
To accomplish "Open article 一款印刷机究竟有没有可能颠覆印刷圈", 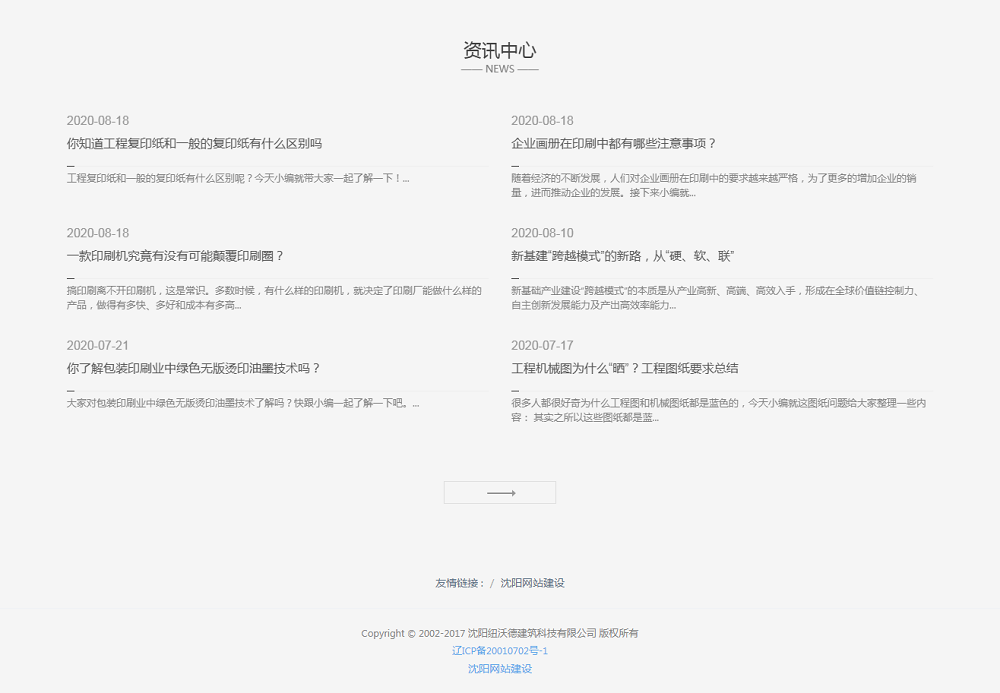I will coord(175,256).
